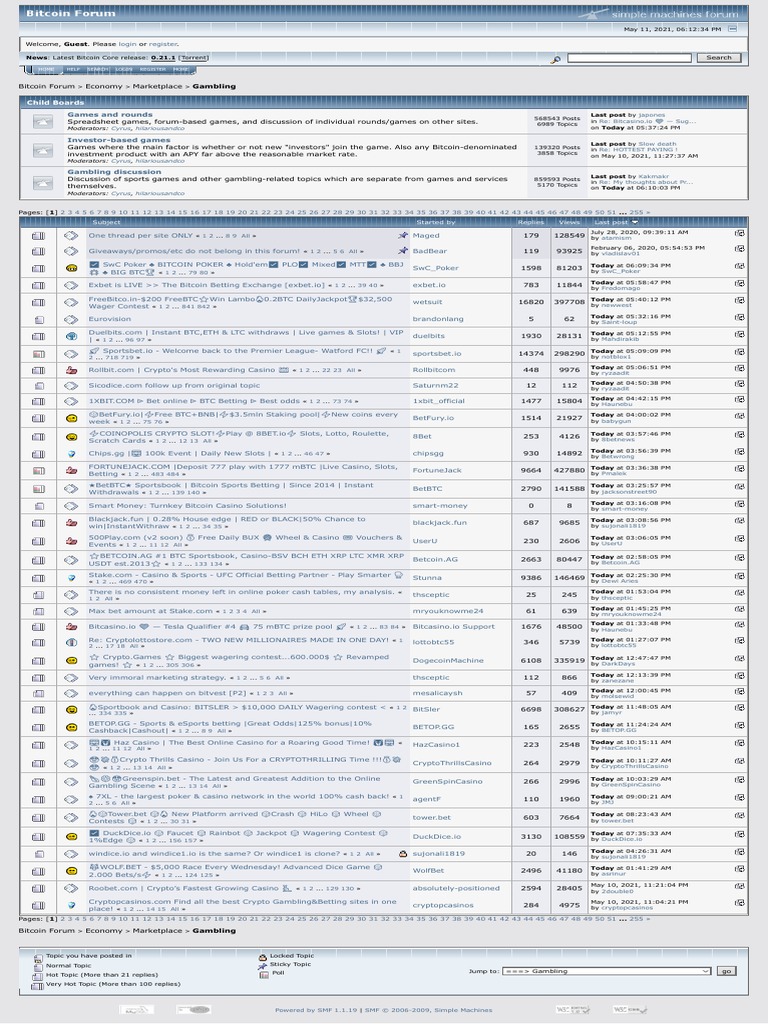Click the smiley icon in the BetFury.io row
This screenshot has height=1024, width=768.
71,418
